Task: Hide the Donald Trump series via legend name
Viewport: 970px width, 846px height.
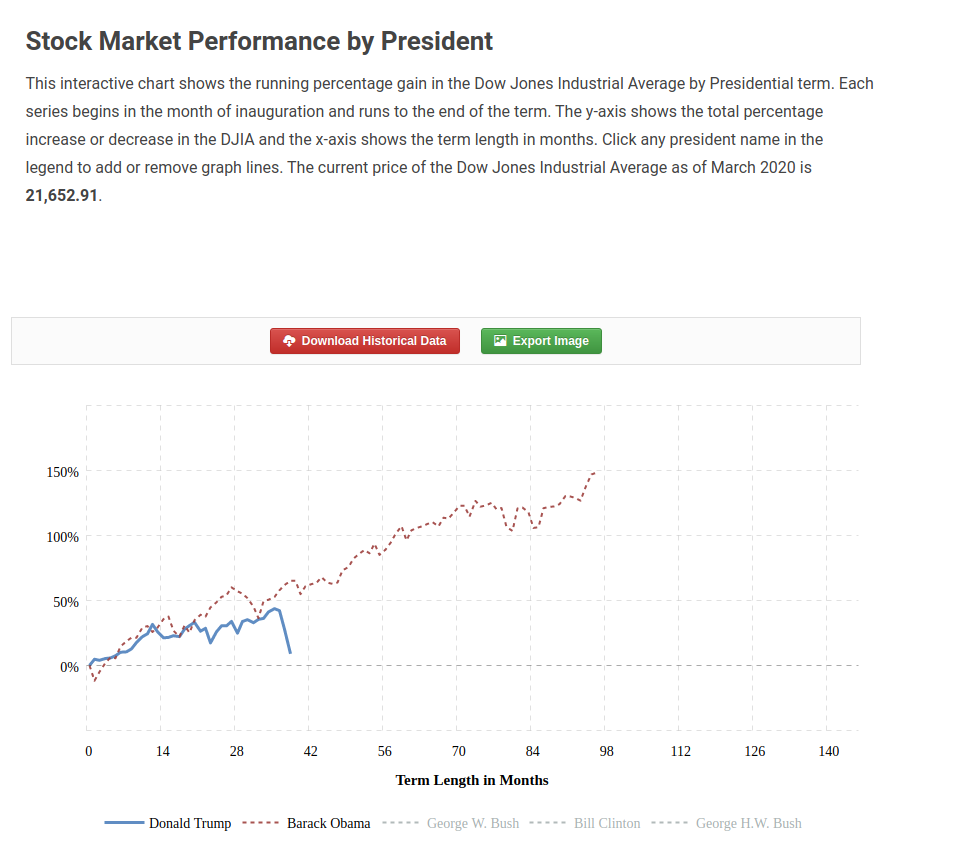Action: point(190,824)
